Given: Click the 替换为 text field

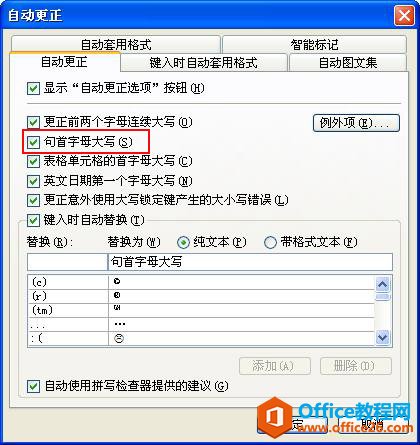Looking at the screenshot, I should tap(250, 262).
